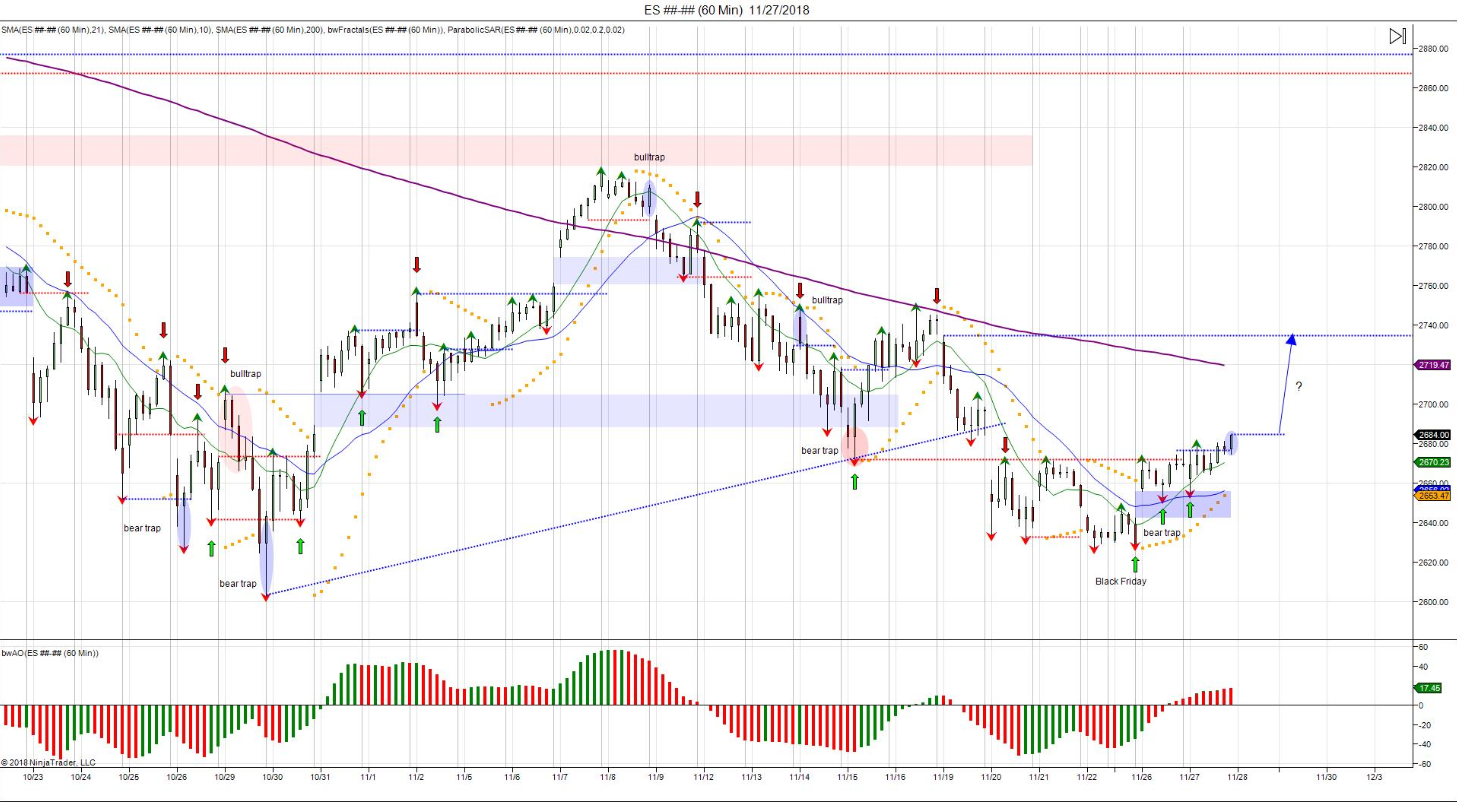Click the 10/30 date axis label
Image resolution: width=1457 pixels, height=802 pixels.
click(x=273, y=776)
